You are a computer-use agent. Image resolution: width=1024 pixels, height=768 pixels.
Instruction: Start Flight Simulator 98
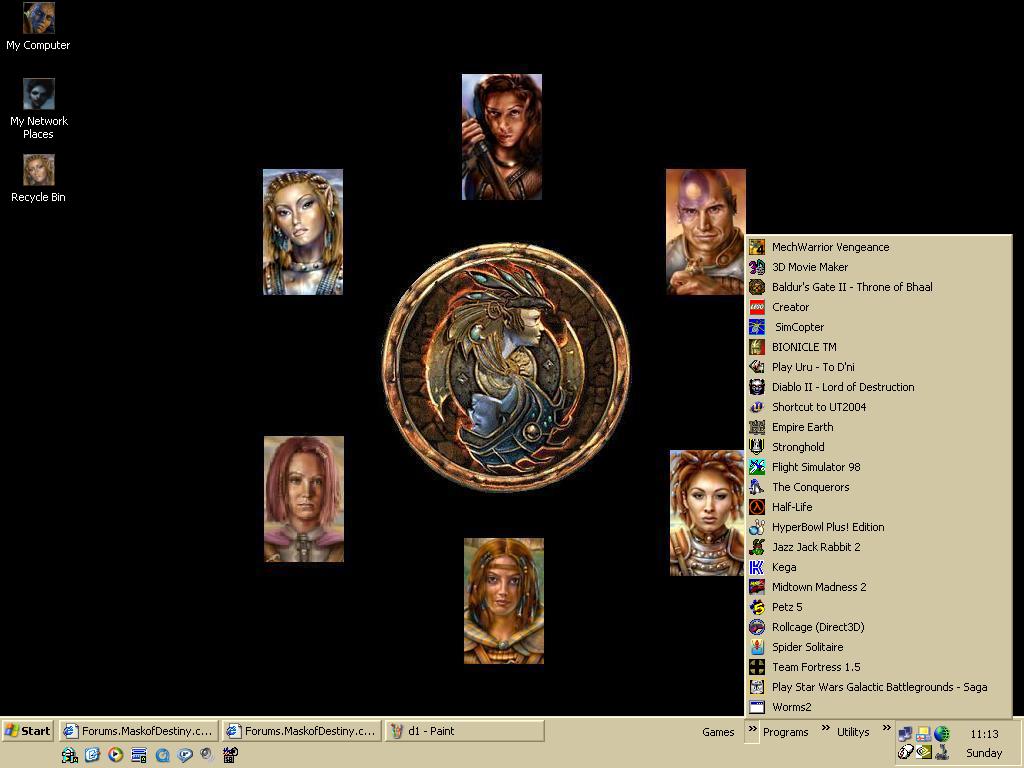(x=878, y=467)
